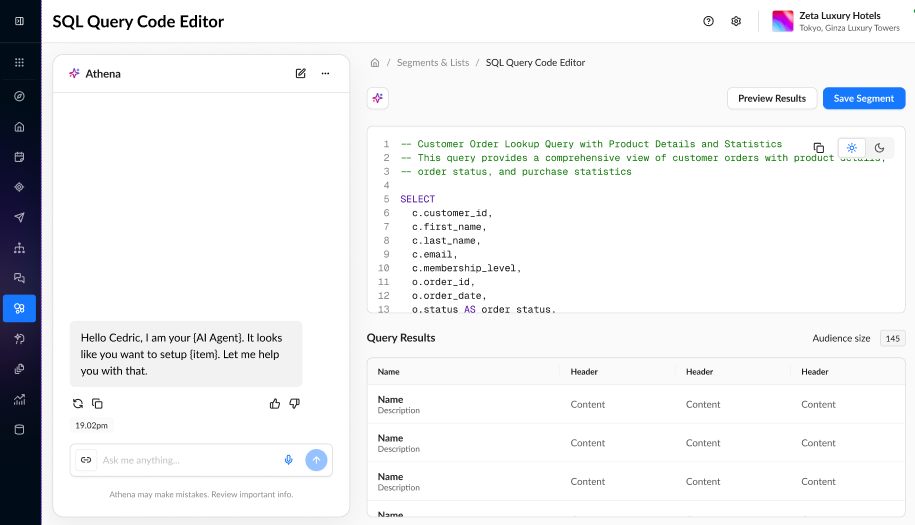Send the chat message arrow button

click(x=316, y=460)
